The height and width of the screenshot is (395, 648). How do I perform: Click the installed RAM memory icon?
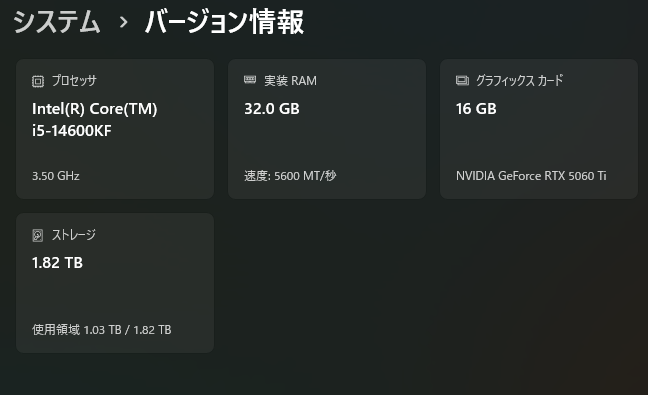(250, 80)
